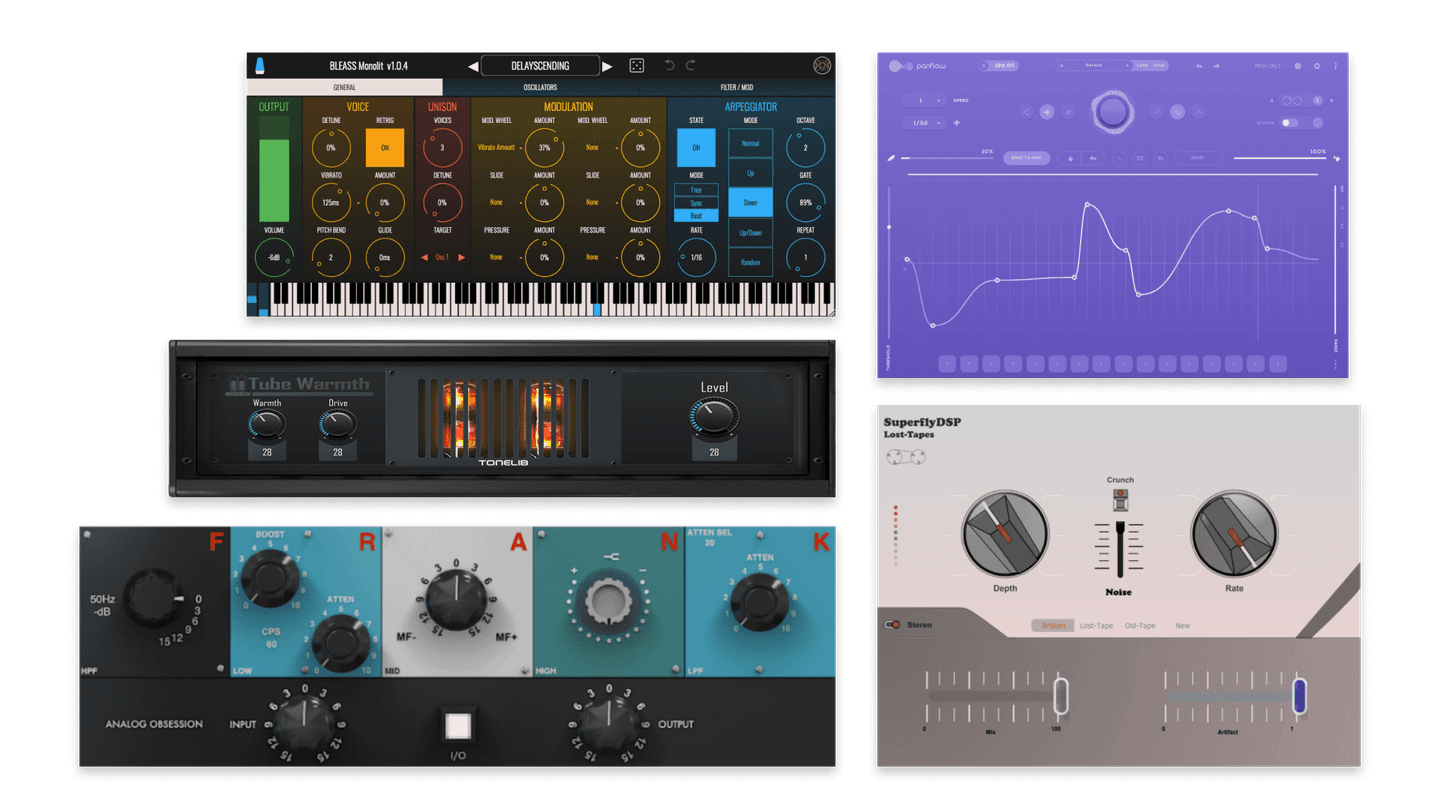
Task: Click the SNAP TO GRID button in panflow
Action: [1027, 158]
